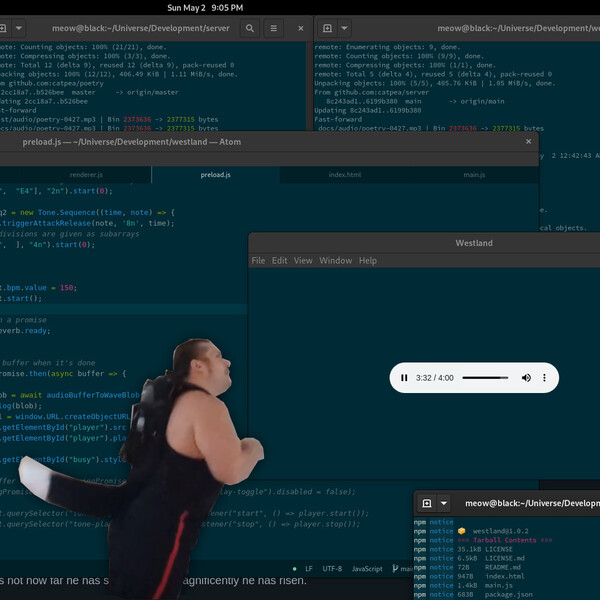Click the green dot in Atom status bar
600x600 pixels.
[294, 569]
